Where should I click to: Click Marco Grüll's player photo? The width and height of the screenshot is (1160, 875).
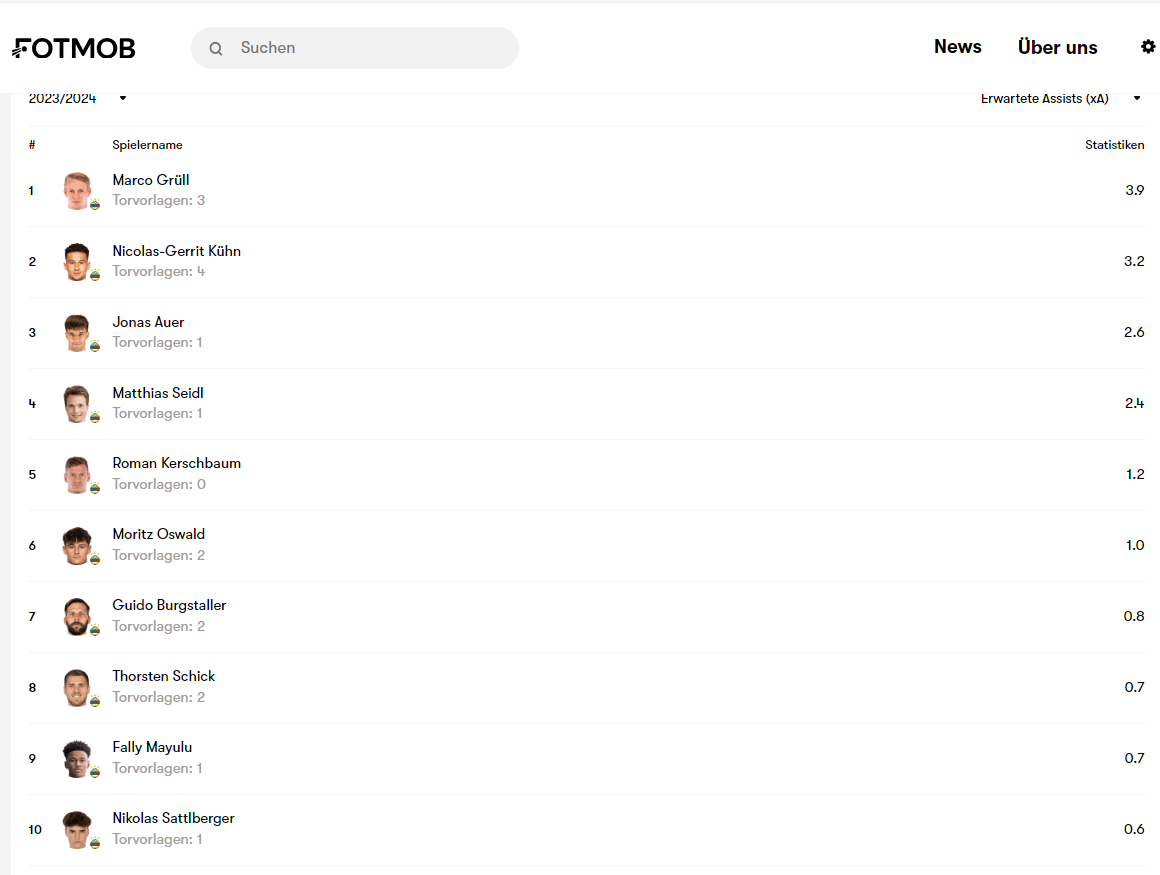(77, 191)
